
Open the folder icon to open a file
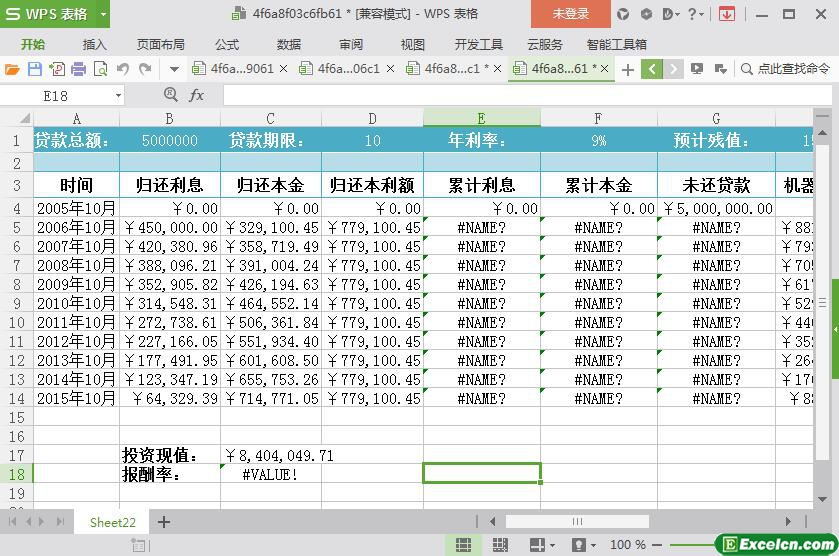12,69
